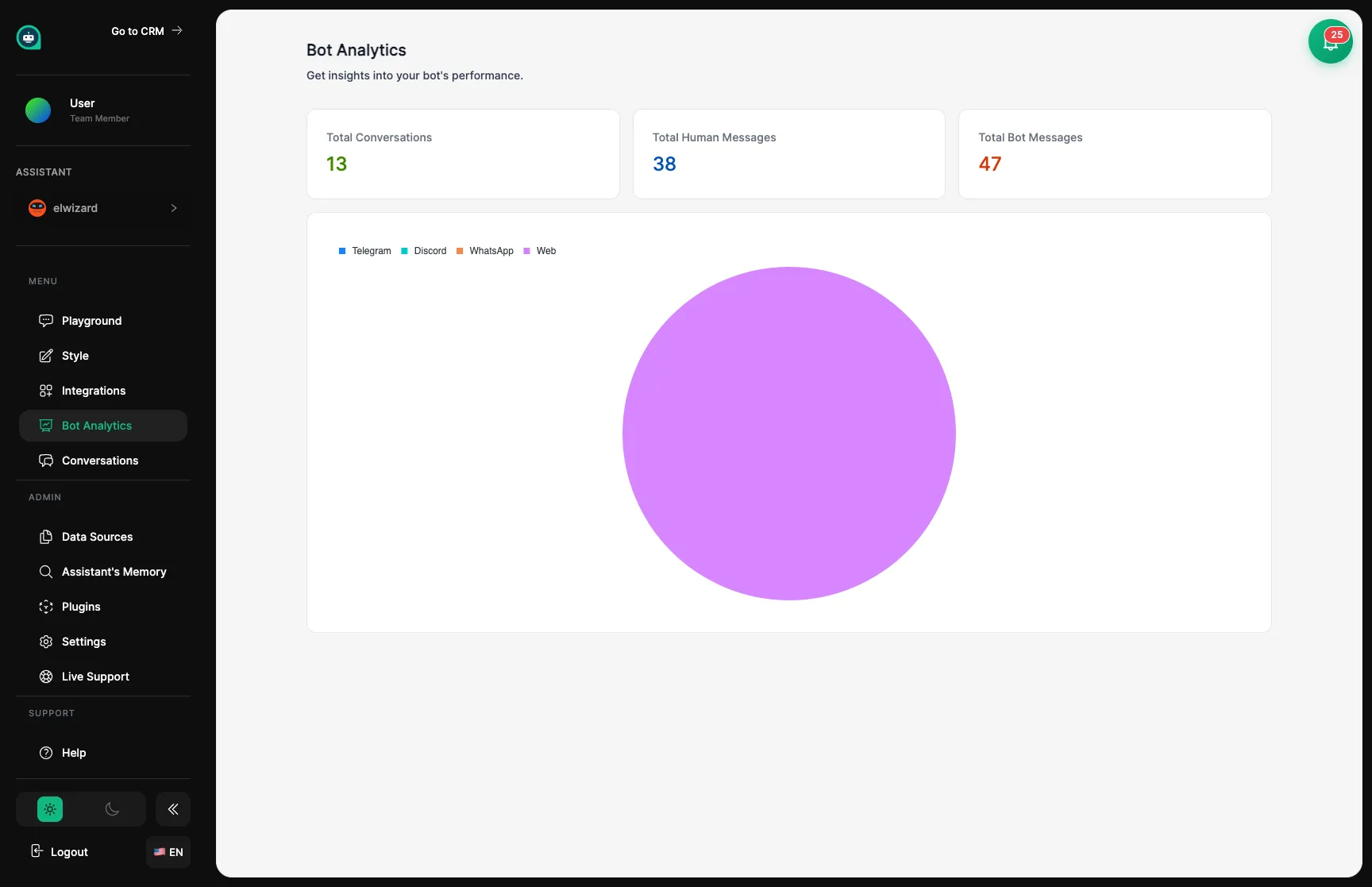Click the Total Bot Messages value 47
This screenshot has width=1372, height=887.
tap(990, 164)
